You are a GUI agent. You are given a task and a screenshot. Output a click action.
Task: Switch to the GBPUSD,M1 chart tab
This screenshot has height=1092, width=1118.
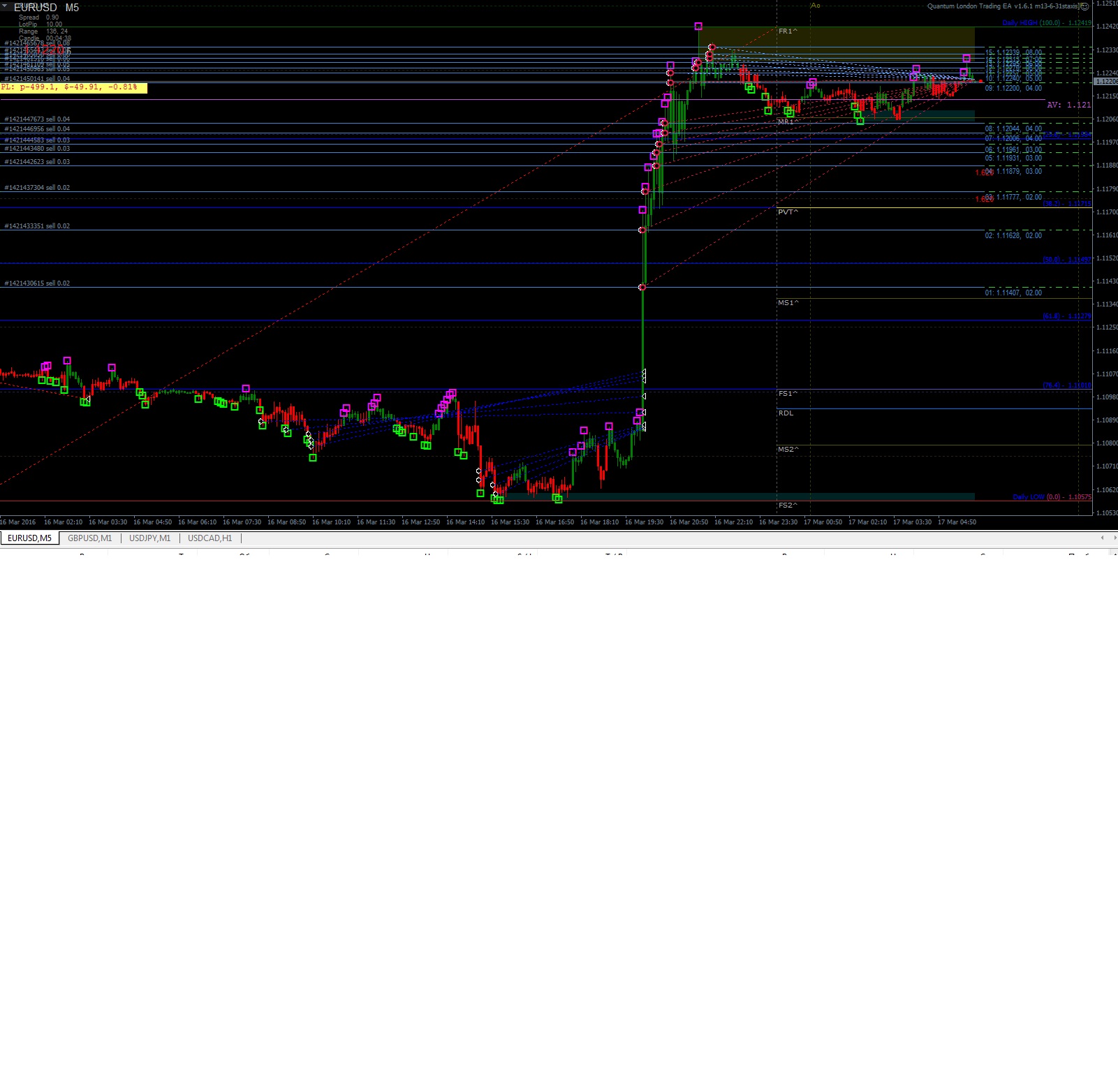tap(89, 538)
